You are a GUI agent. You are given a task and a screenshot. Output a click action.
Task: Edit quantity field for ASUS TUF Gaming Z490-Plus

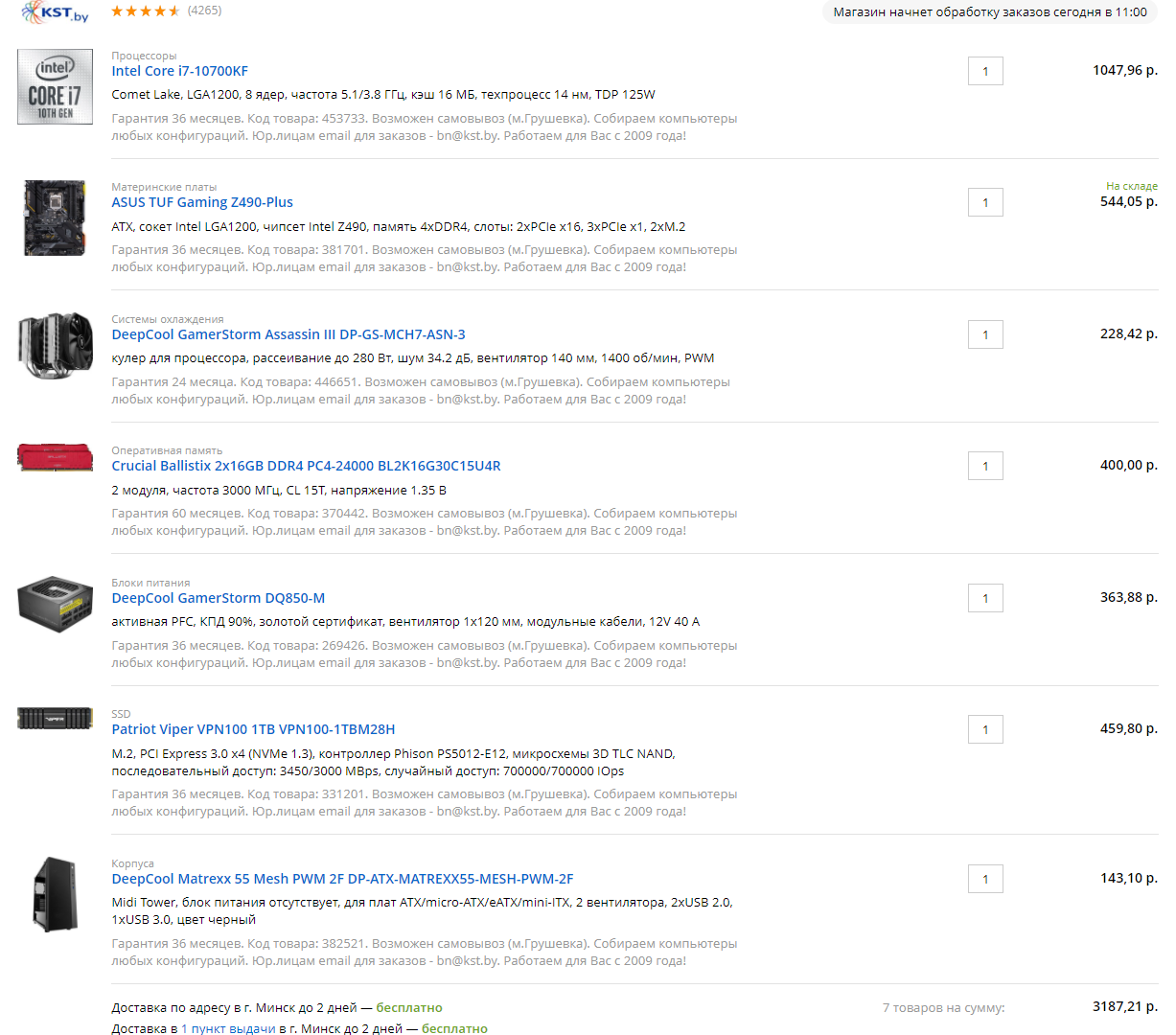tap(985, 202)
